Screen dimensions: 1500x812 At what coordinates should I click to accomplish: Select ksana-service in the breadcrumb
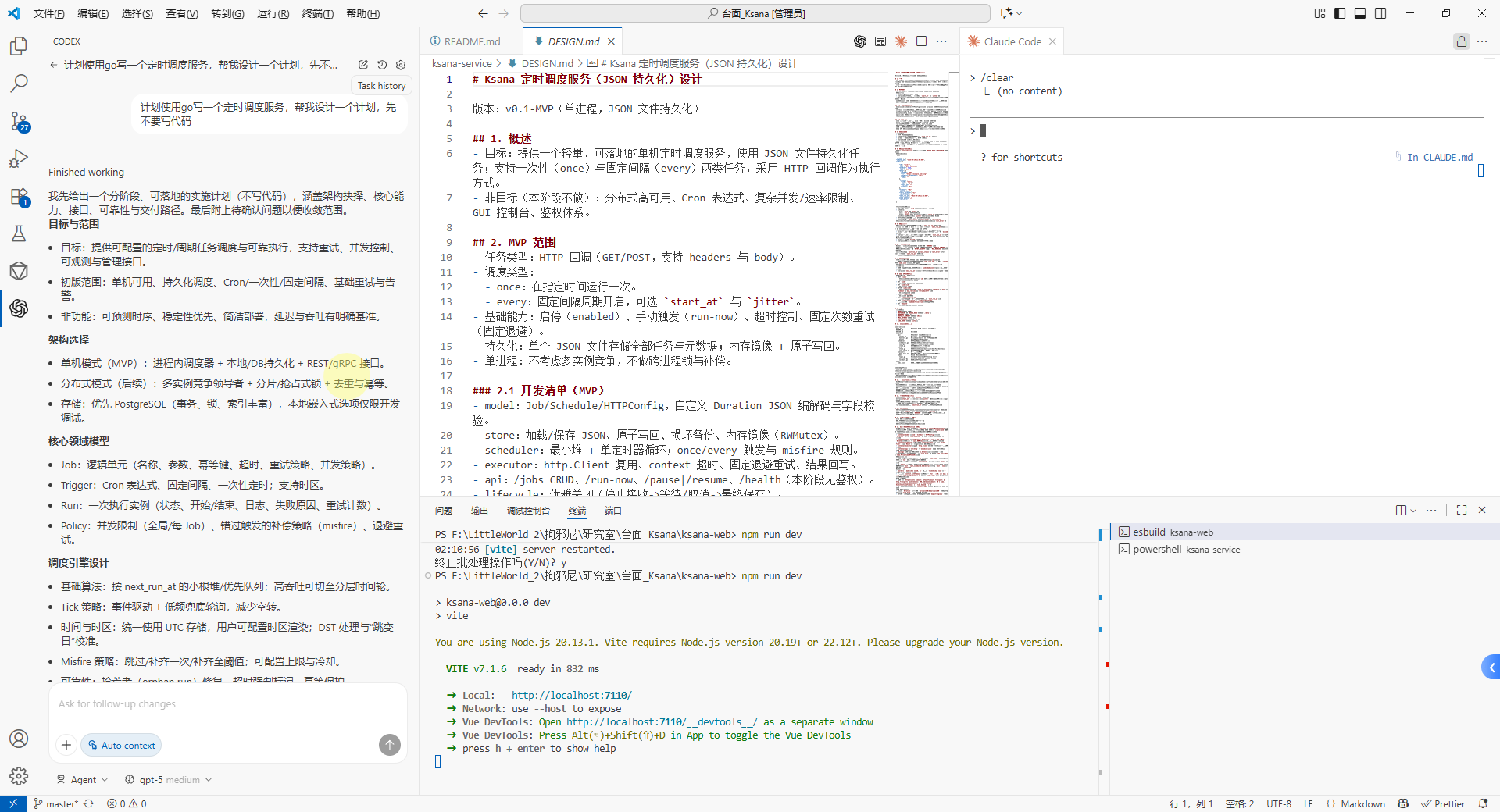pos(462,63)
